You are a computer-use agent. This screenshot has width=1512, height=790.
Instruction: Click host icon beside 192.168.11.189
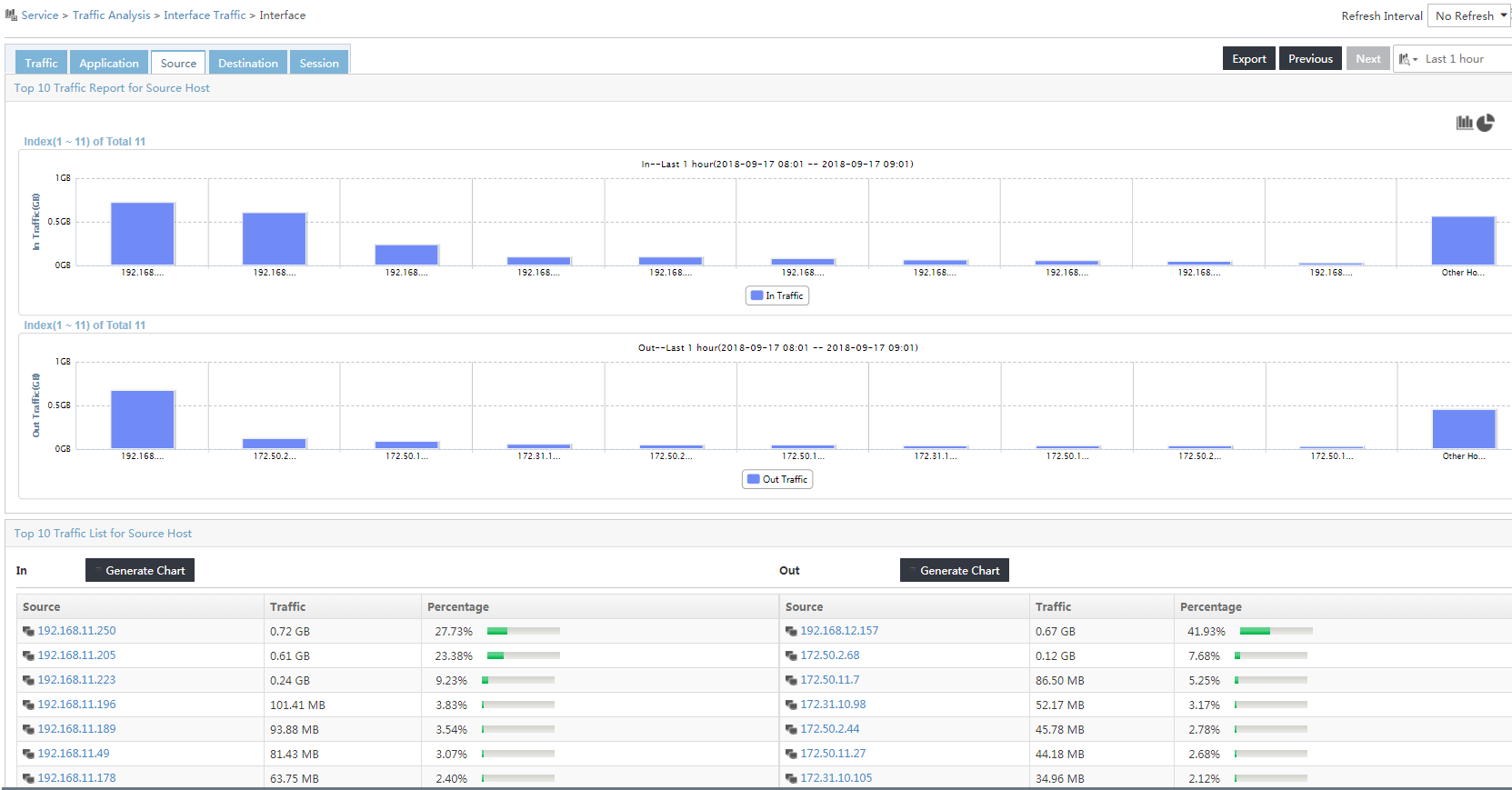pos(29,729)
